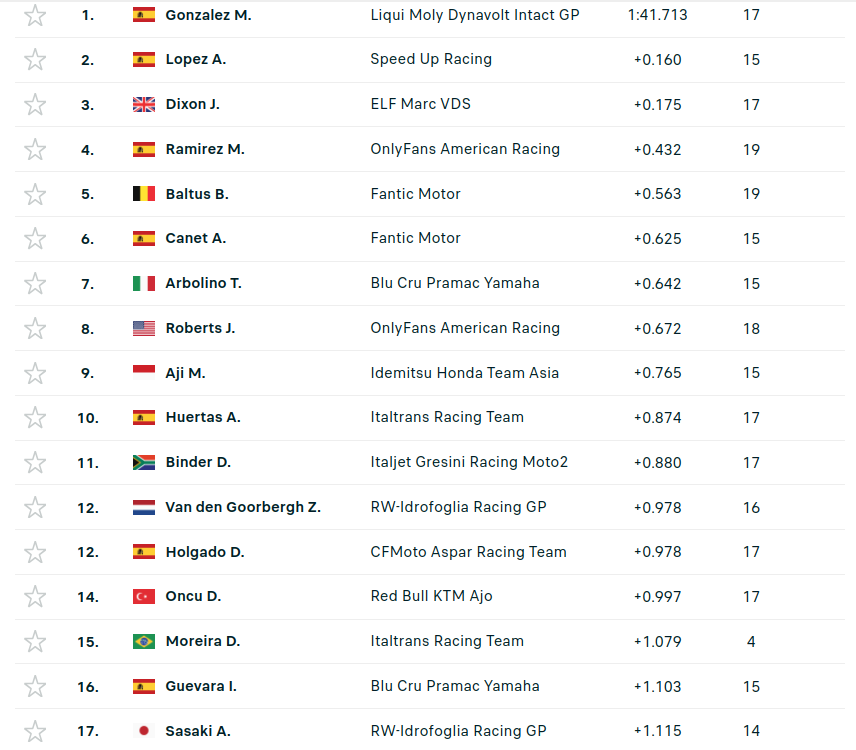
Task: Click the Brazilian flag beside Moreira D.
Action: click(x=144, y=641)
